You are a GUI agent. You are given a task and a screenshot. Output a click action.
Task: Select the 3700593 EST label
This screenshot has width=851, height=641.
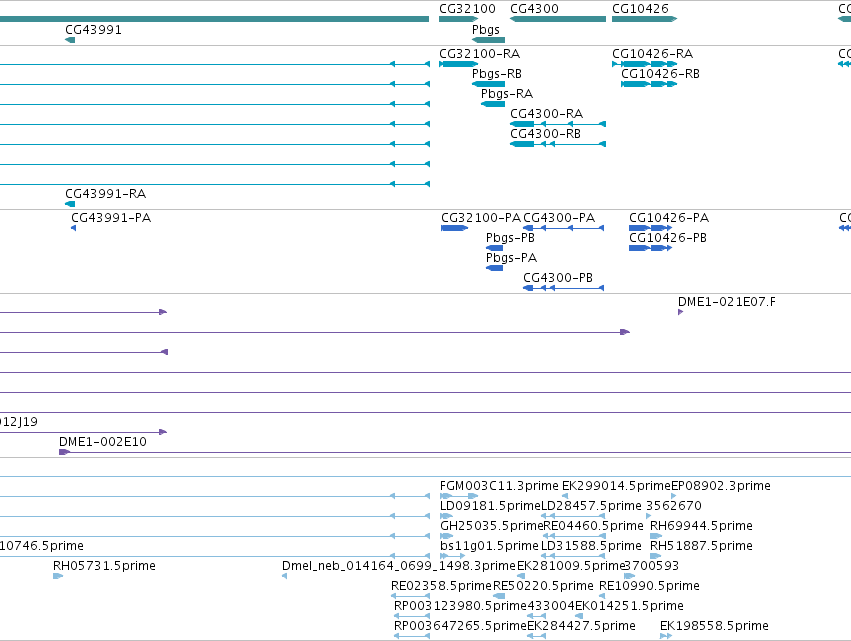652,566
